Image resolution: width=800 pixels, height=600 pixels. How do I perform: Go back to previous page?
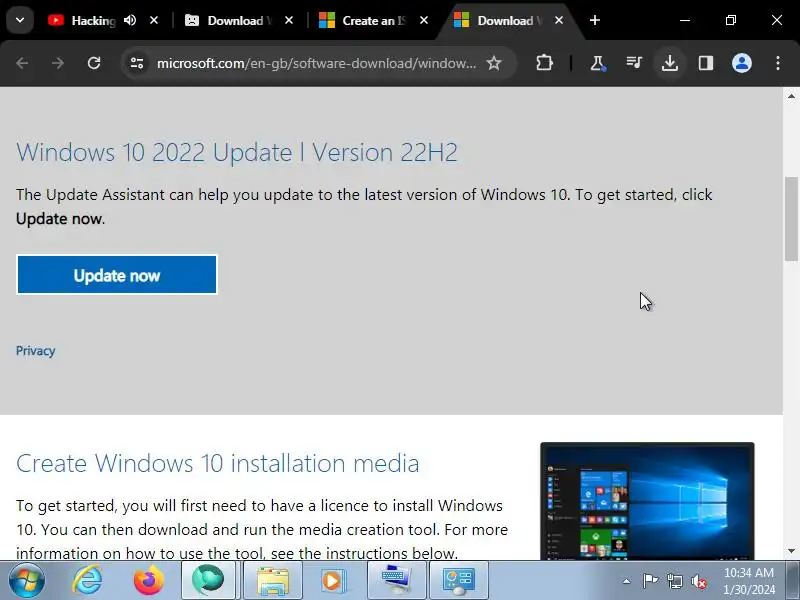click(22, 63)
